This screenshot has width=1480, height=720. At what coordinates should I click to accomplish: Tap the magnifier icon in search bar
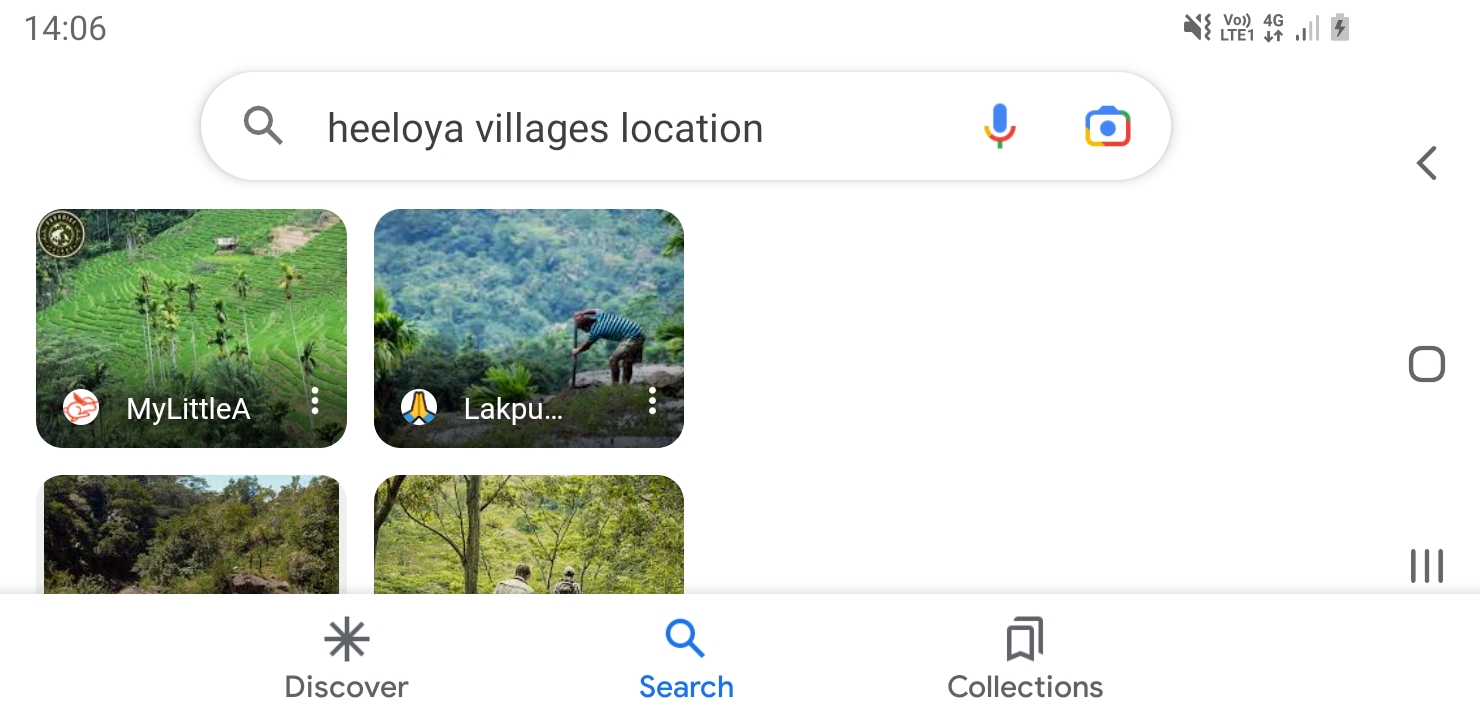tap(263, 127)
